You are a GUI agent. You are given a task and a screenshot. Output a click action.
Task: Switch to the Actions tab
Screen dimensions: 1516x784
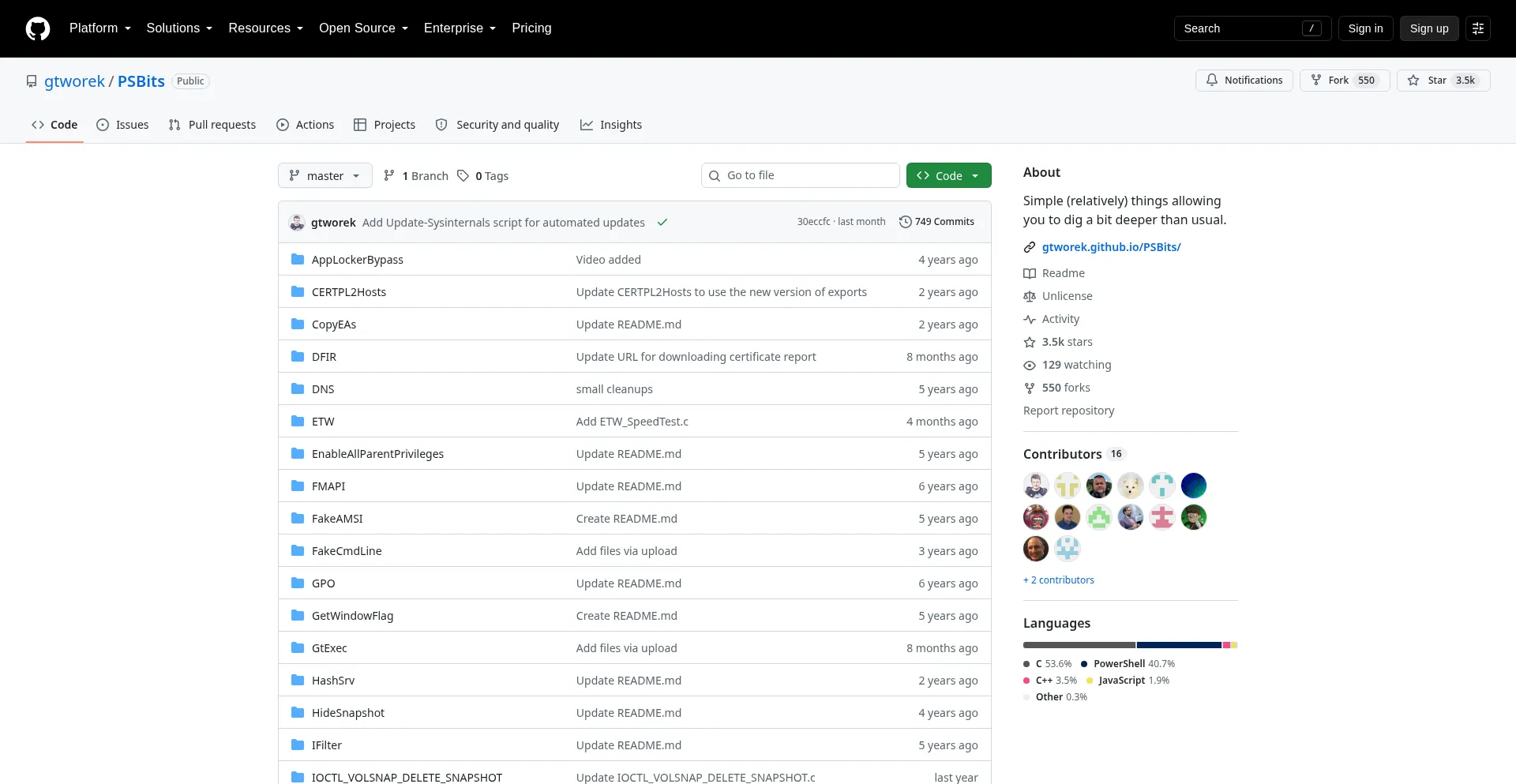306,125
